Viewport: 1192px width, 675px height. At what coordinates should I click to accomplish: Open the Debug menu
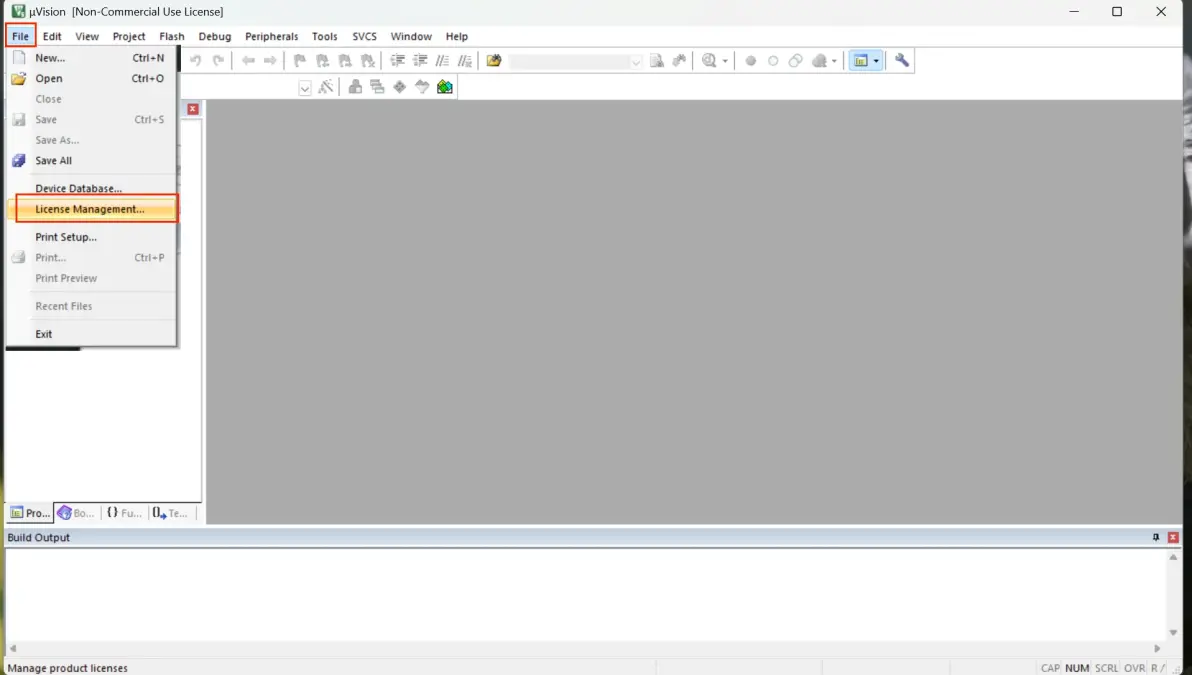pyautogui.click(x=214, y=36)
